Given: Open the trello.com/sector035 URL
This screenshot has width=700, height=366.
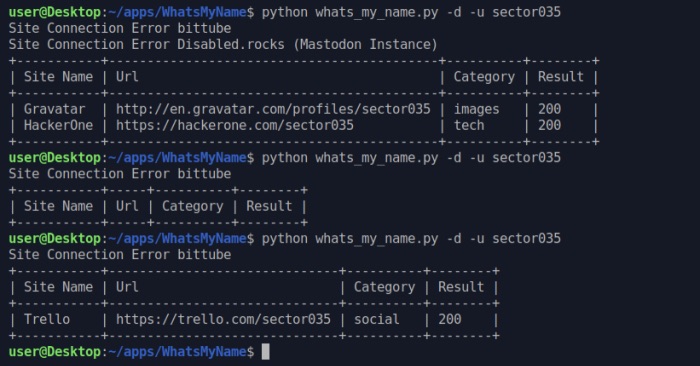Looking at the screenshot, I should tap(223, 320).
